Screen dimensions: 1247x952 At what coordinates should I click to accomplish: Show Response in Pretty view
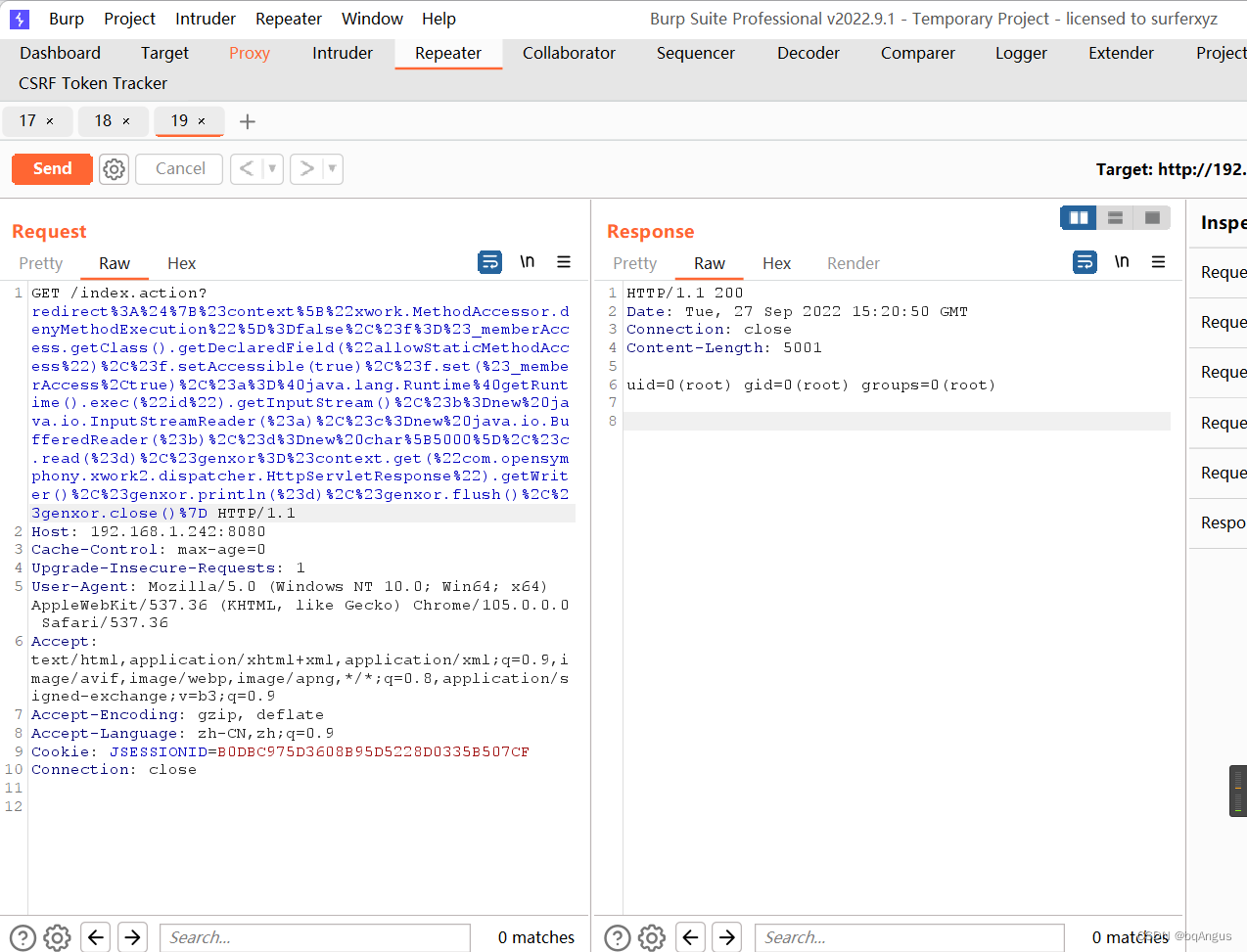tap(634, 263)
